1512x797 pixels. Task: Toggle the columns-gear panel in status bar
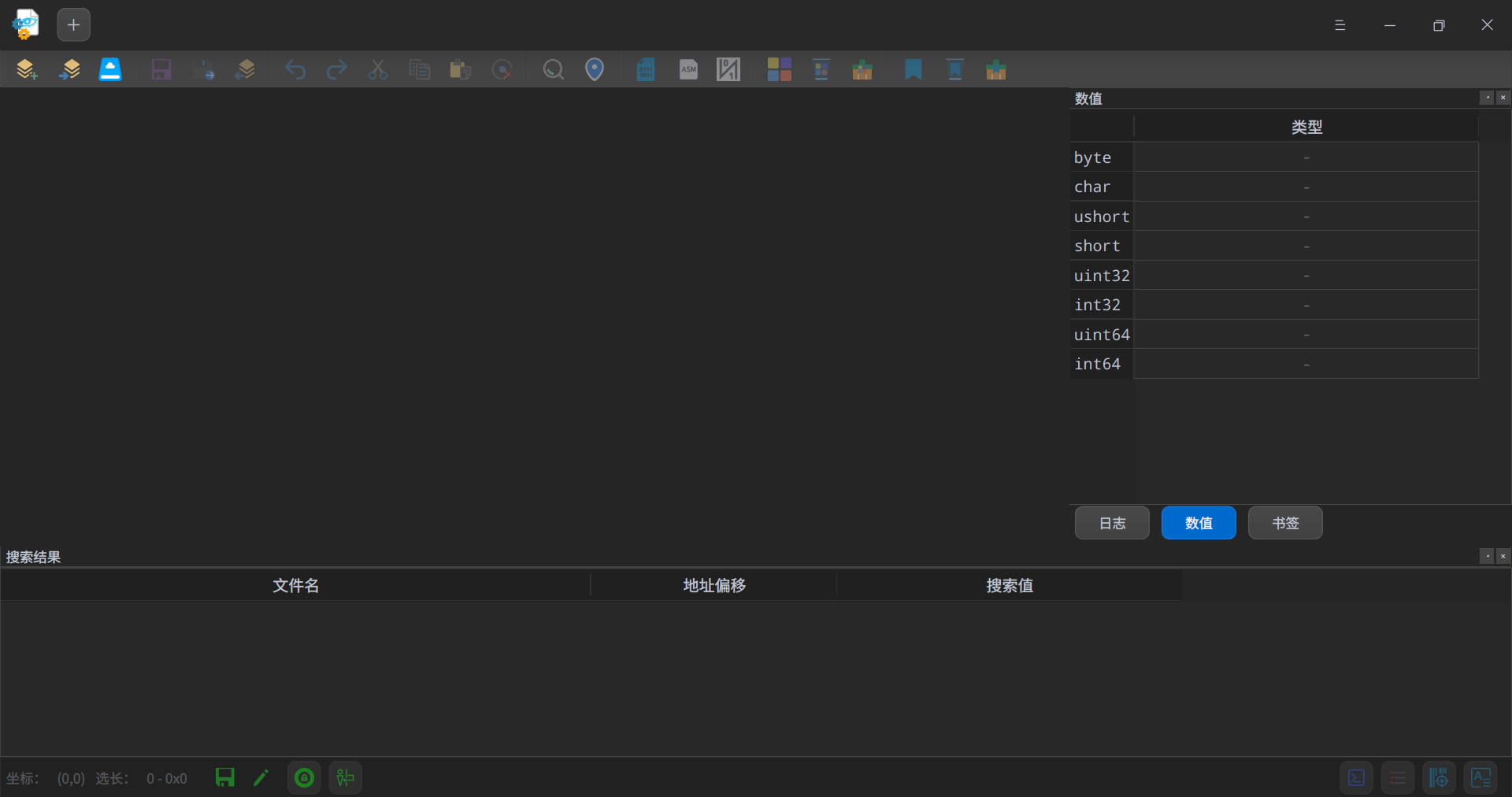[x=1439, y=778]
